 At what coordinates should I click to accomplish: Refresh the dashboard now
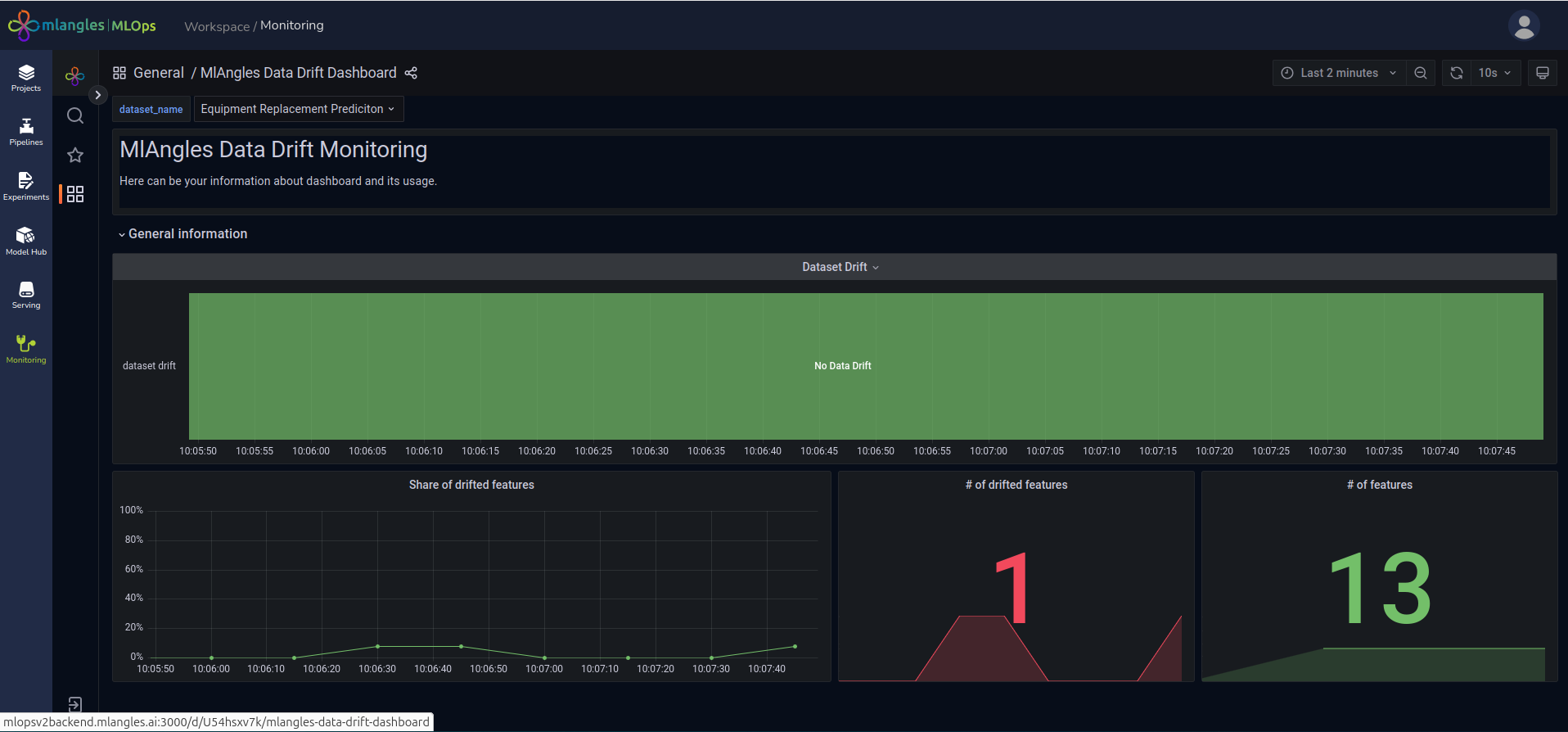coord(1457,73)
